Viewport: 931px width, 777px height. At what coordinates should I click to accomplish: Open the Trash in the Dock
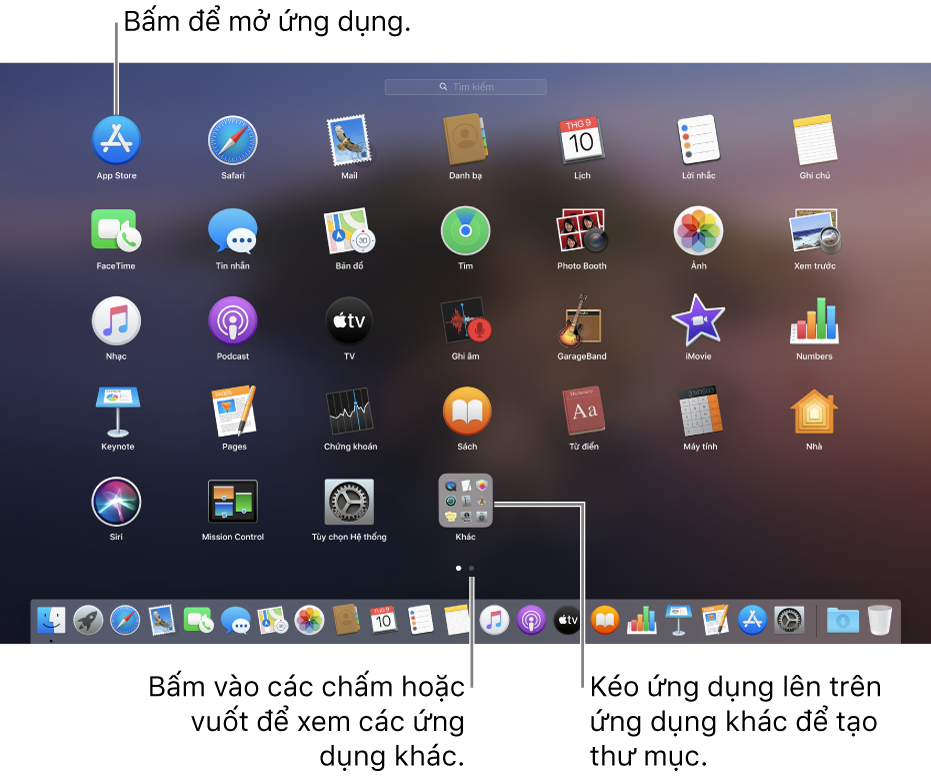[879, 620]
